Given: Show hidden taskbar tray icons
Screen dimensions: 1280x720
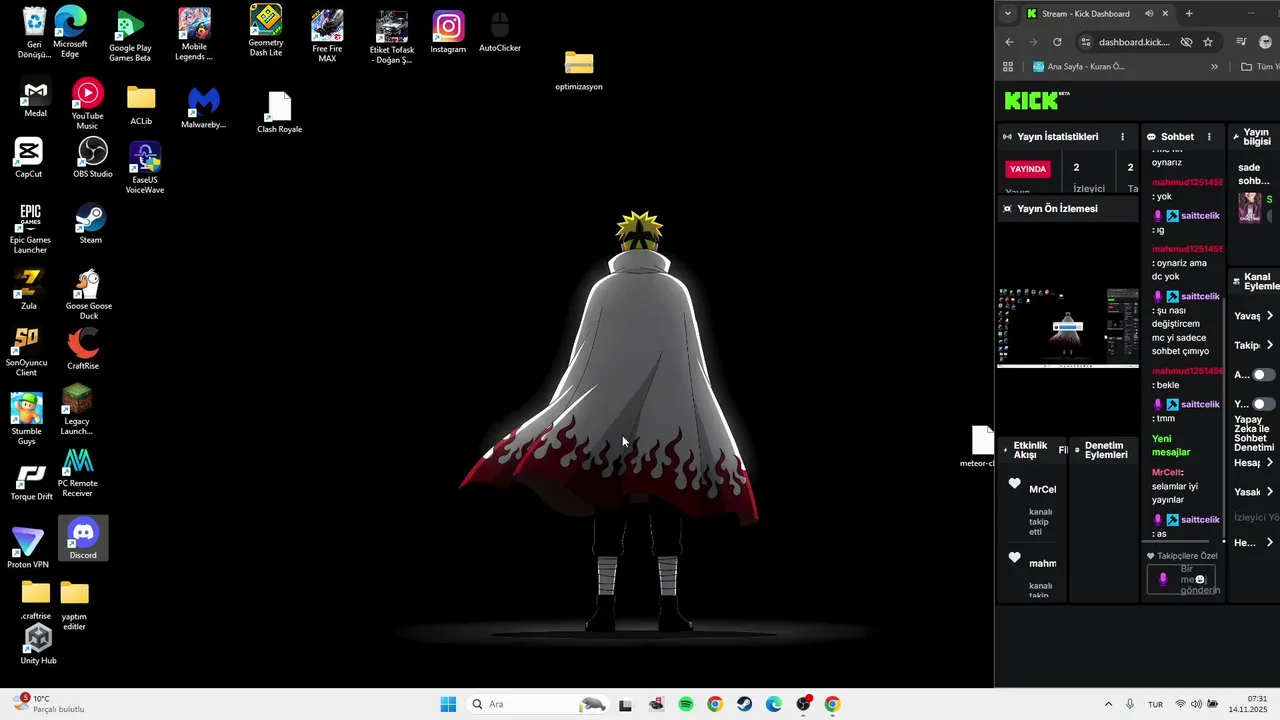Looking at the screenshot, I should 1108,704.
